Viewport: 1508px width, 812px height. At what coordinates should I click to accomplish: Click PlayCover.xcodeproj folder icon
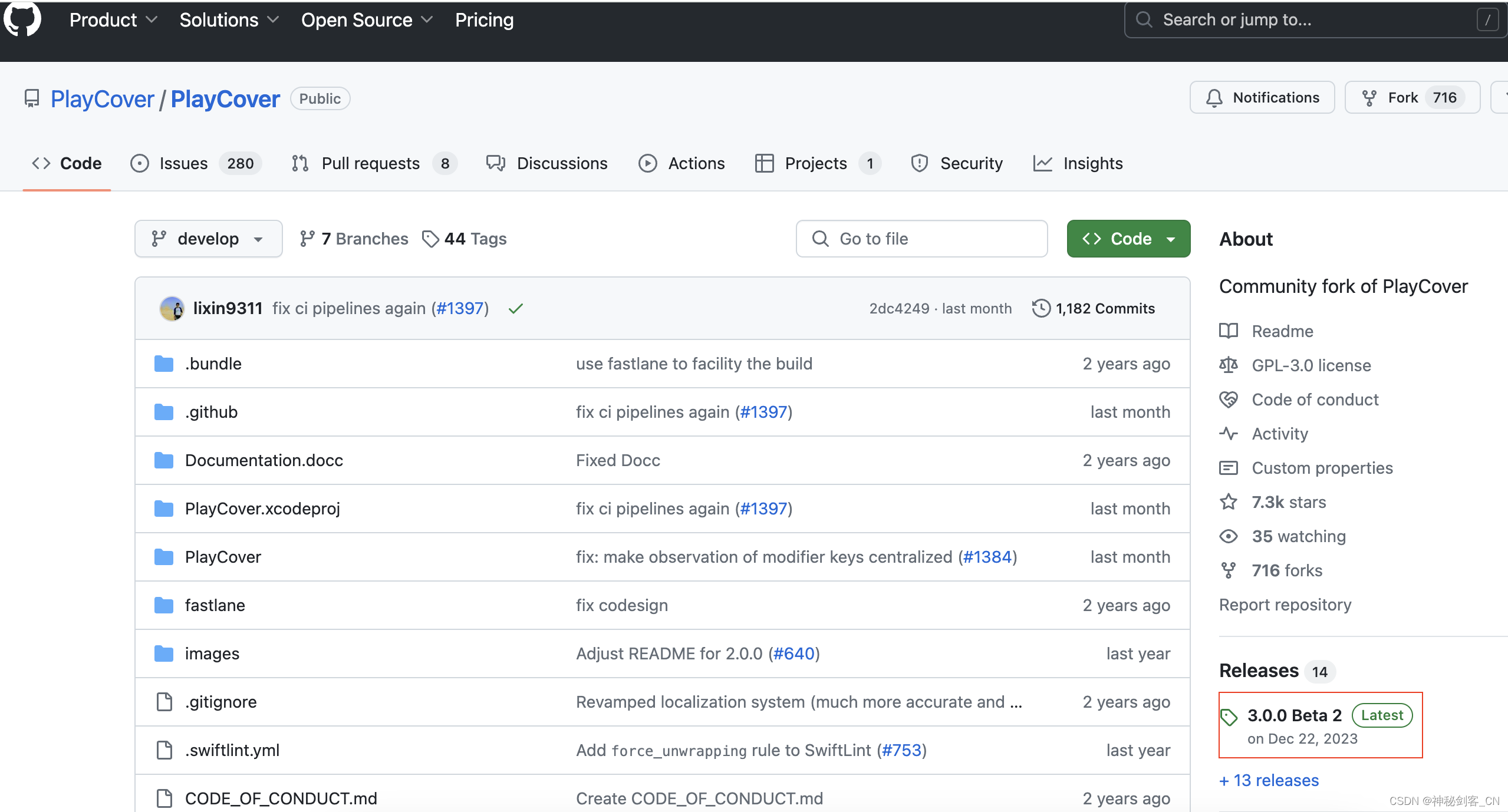point(164,509)
